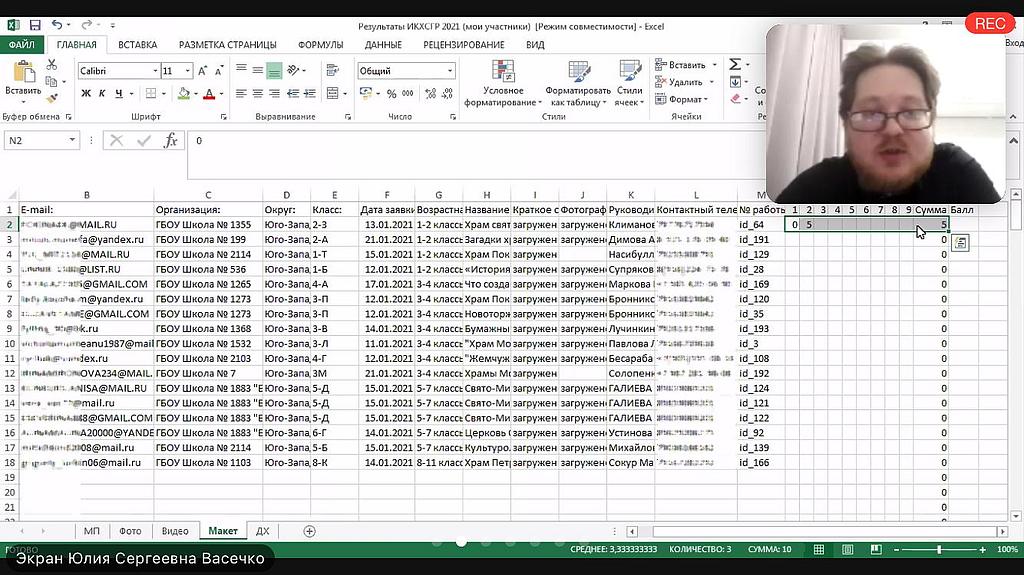Open the Name Box dropdown for N2
The width and height of the screenshot is (1024, 575).
click(x=73, y=141)
